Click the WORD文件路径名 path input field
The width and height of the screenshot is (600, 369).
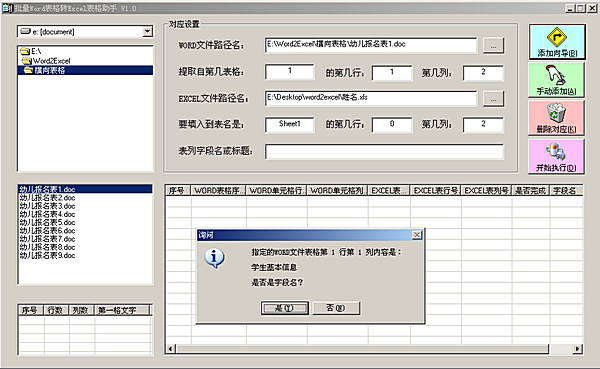coord(370,45)
